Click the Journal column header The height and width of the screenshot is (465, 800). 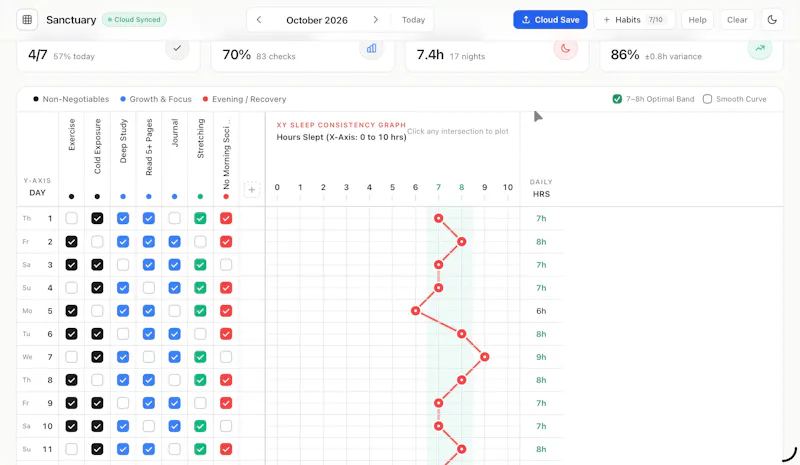174,133
